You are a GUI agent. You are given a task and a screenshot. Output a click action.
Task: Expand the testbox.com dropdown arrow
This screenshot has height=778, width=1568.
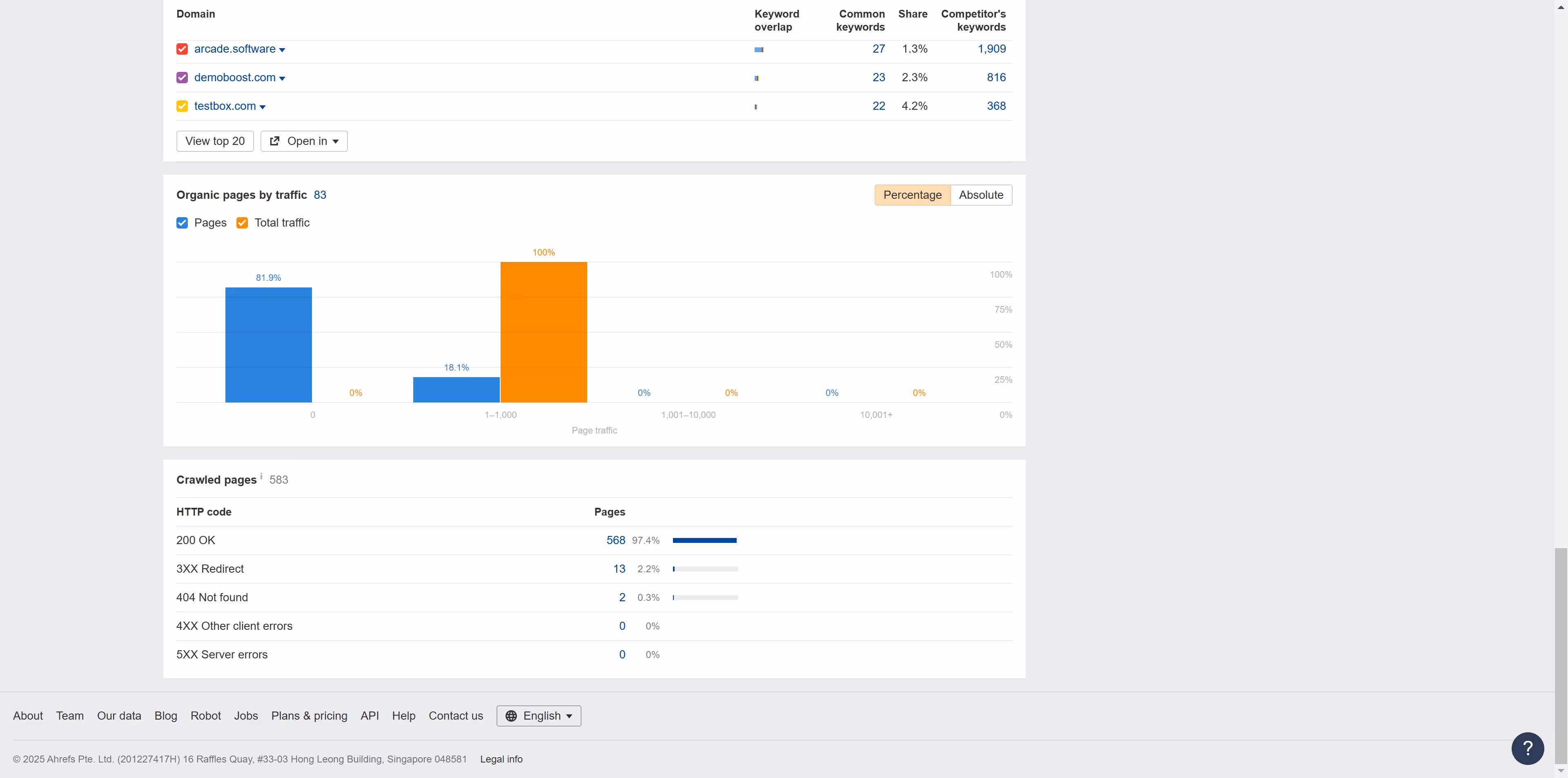point(262,107)
